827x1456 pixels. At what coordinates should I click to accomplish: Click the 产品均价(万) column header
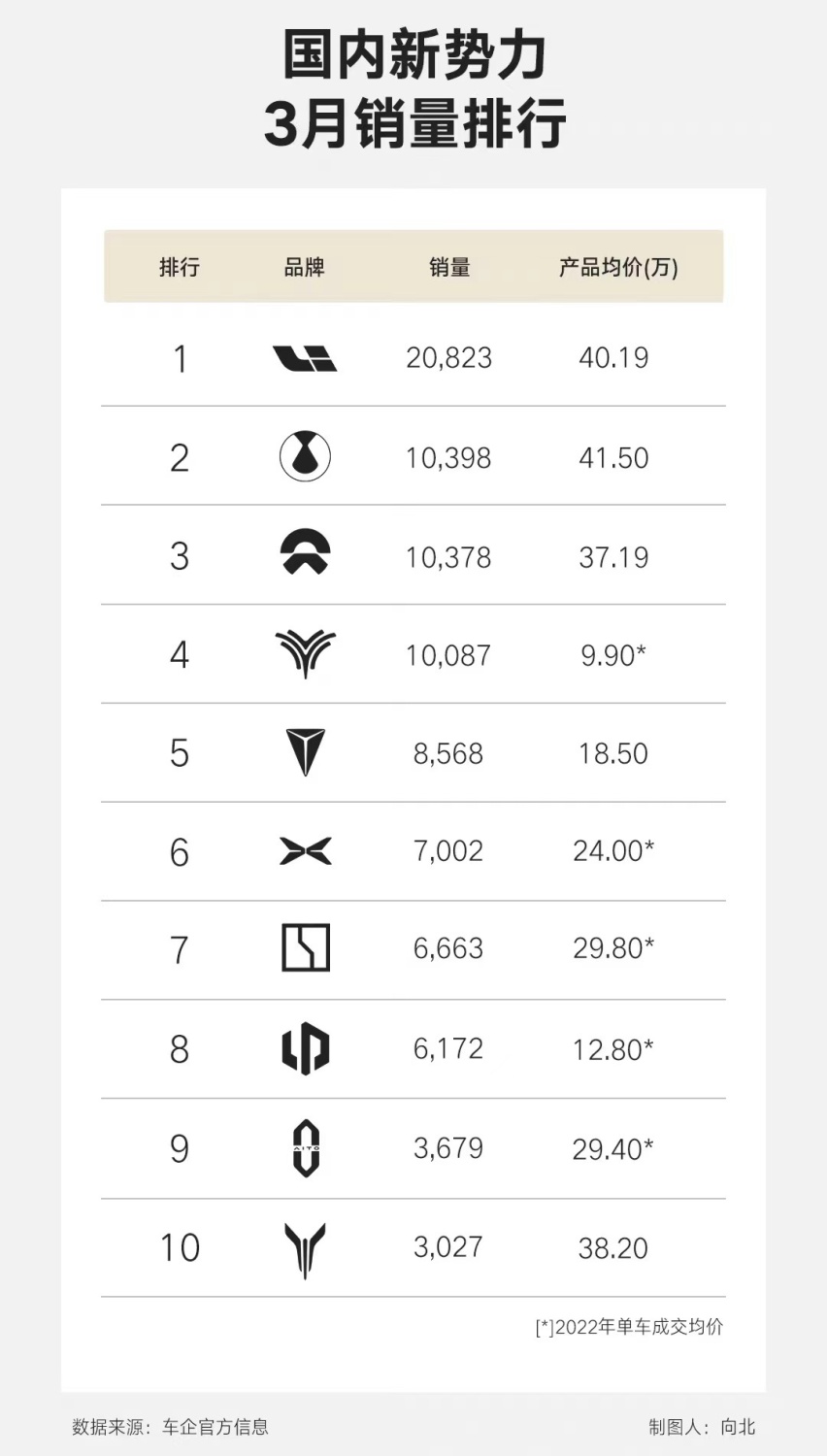tap(618, 267)
